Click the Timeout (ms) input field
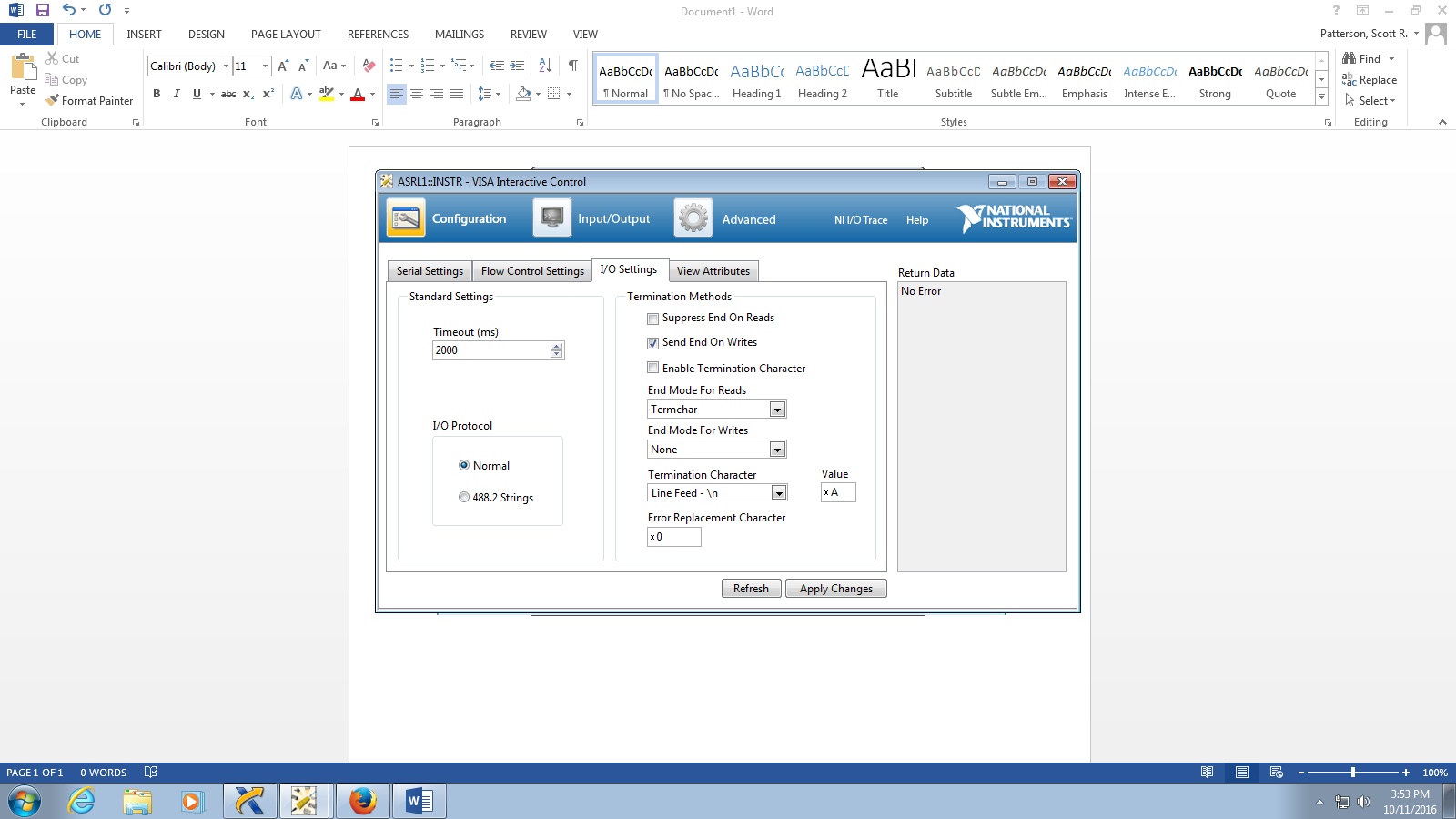Viewport: 1456px width, 819px height. pyautogui.click(x=491, y=350)
